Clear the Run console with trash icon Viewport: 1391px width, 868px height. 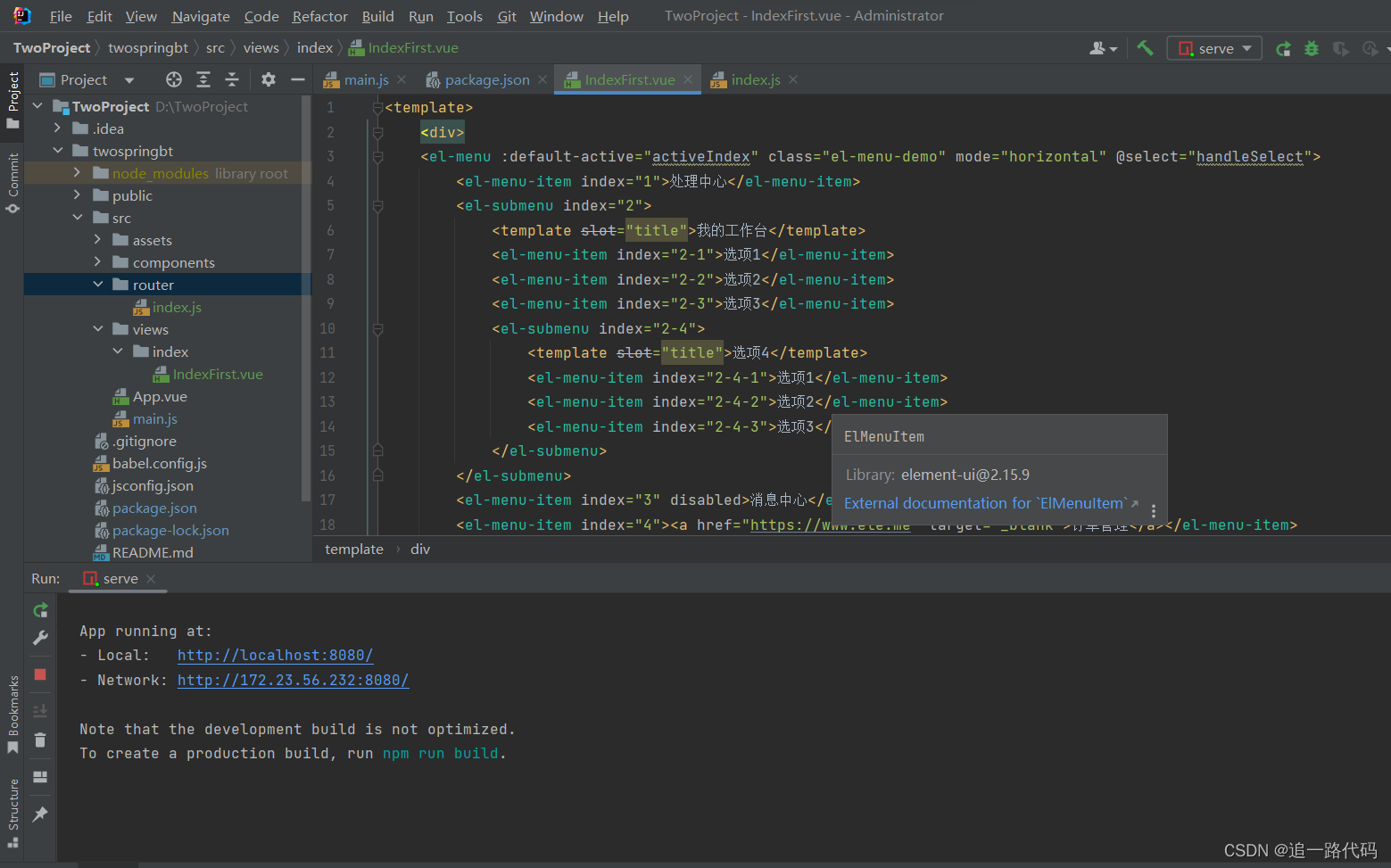[40, 740]
